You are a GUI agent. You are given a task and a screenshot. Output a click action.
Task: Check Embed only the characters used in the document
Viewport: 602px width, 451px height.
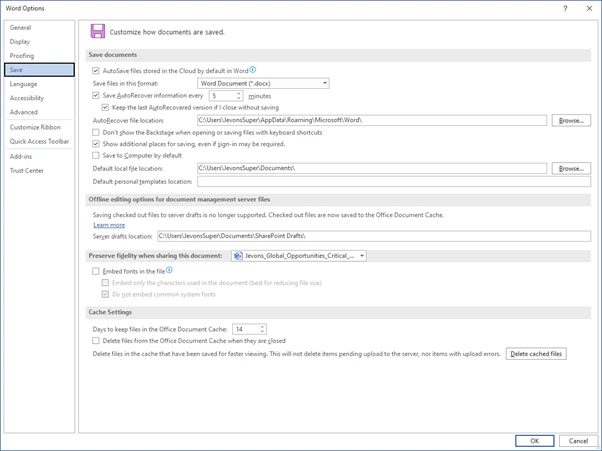pyautogui.click(x=105, y=283)
